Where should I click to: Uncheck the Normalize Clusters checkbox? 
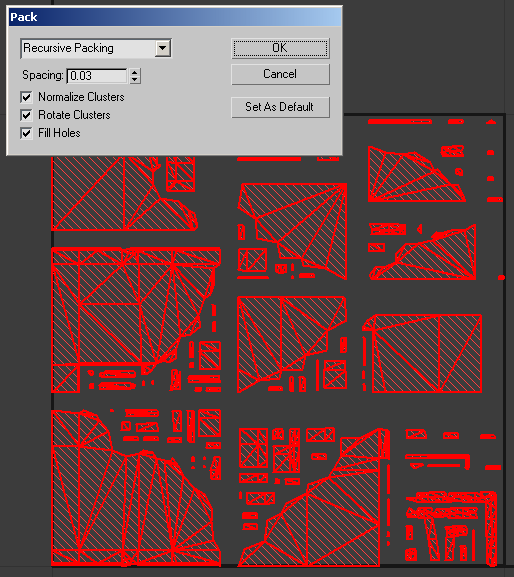pos(26,97)
